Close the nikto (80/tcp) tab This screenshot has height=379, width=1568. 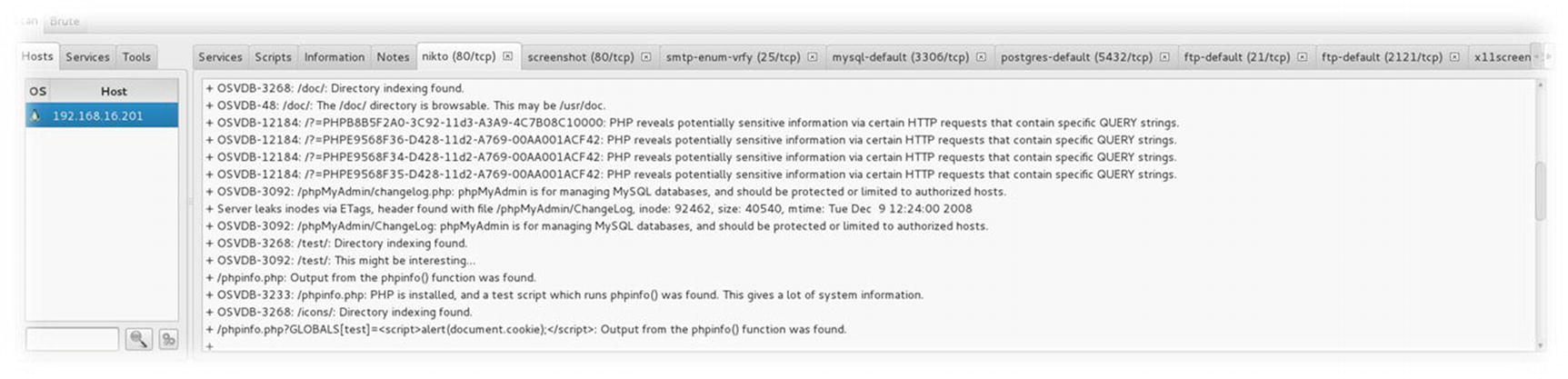tap(507, 56)
